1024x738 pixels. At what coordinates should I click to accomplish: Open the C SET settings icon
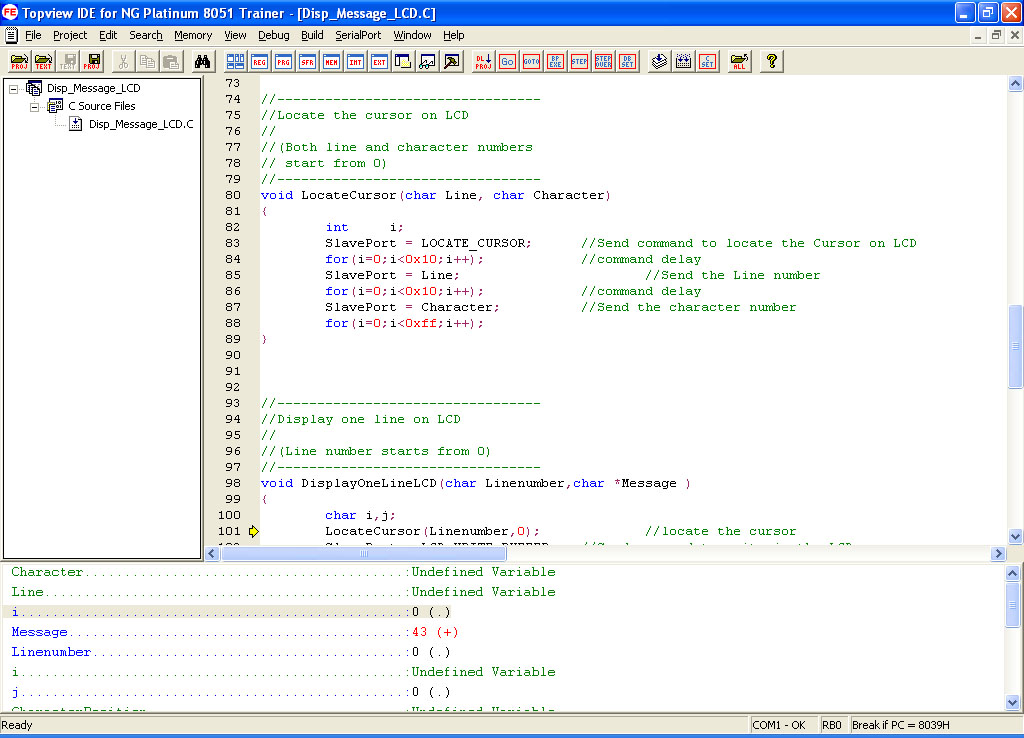coord(707,61)
